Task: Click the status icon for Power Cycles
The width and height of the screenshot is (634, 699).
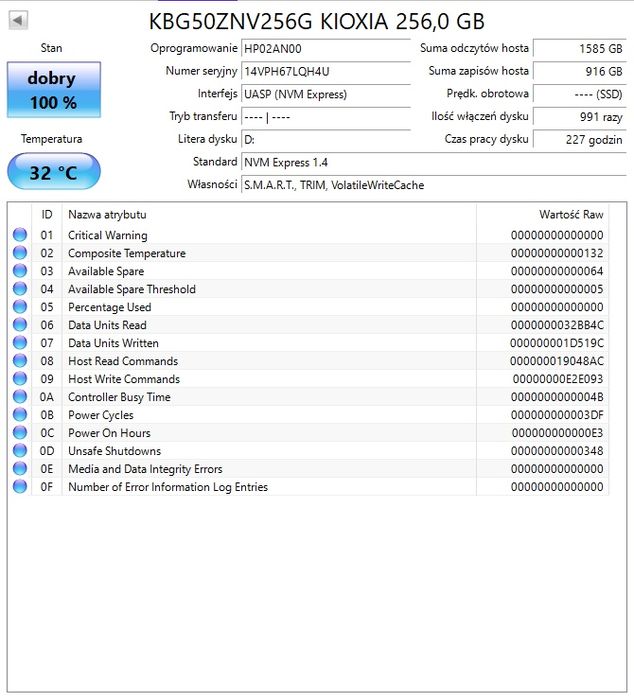Action: (x=20, y=415)
